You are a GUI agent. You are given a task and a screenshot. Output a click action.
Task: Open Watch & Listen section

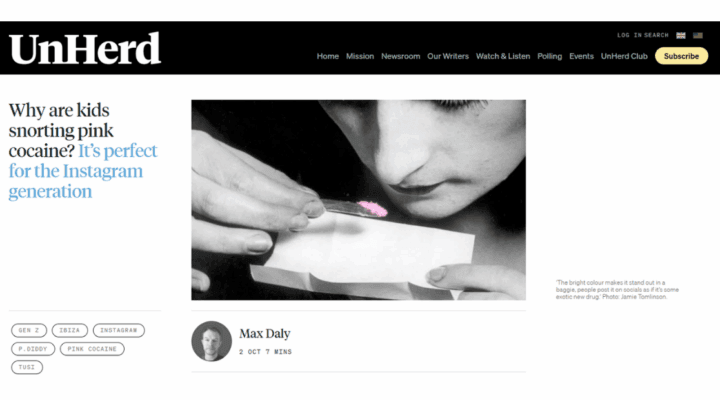click(x=503, y=56)
